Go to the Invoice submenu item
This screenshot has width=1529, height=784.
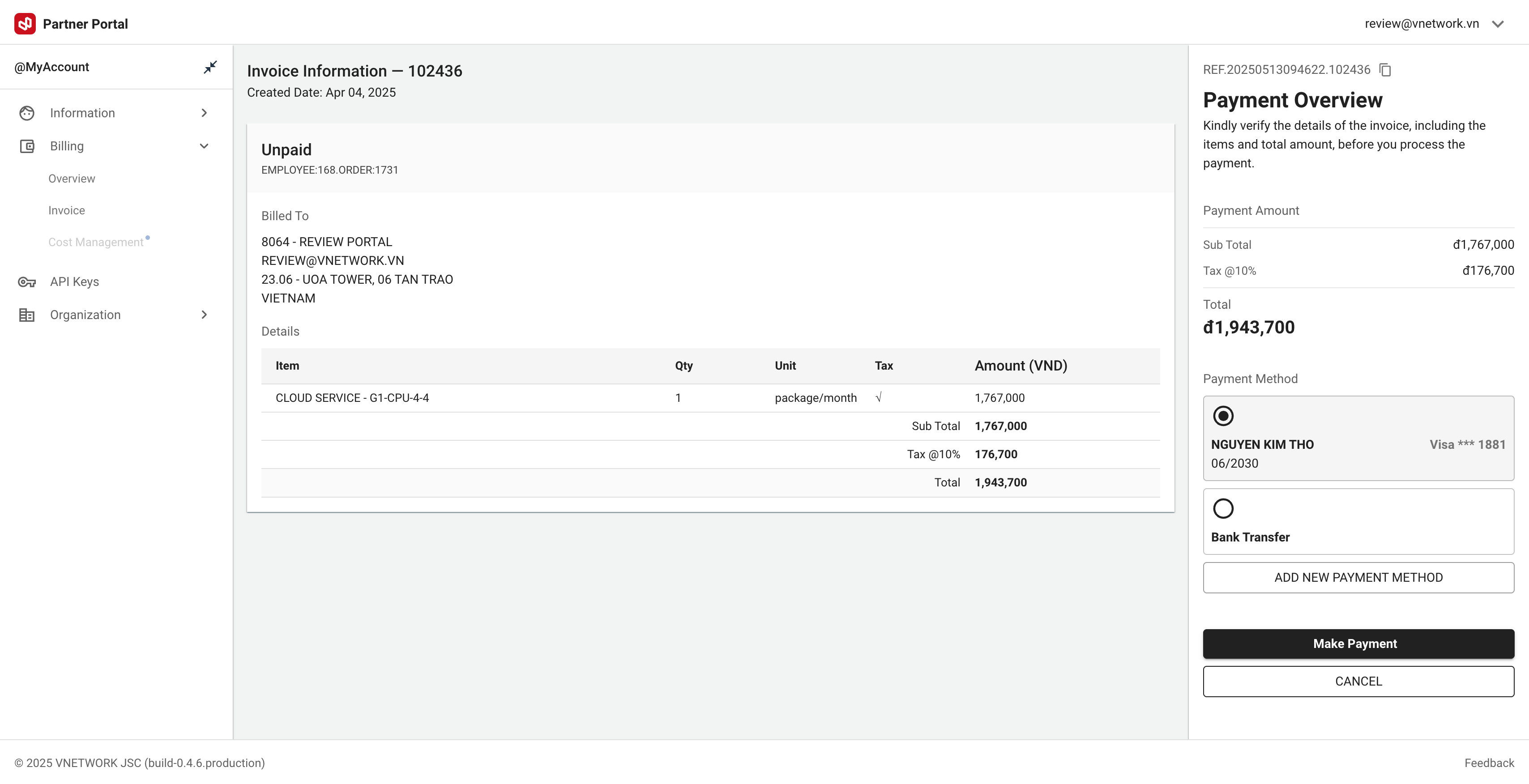[67, 211]
